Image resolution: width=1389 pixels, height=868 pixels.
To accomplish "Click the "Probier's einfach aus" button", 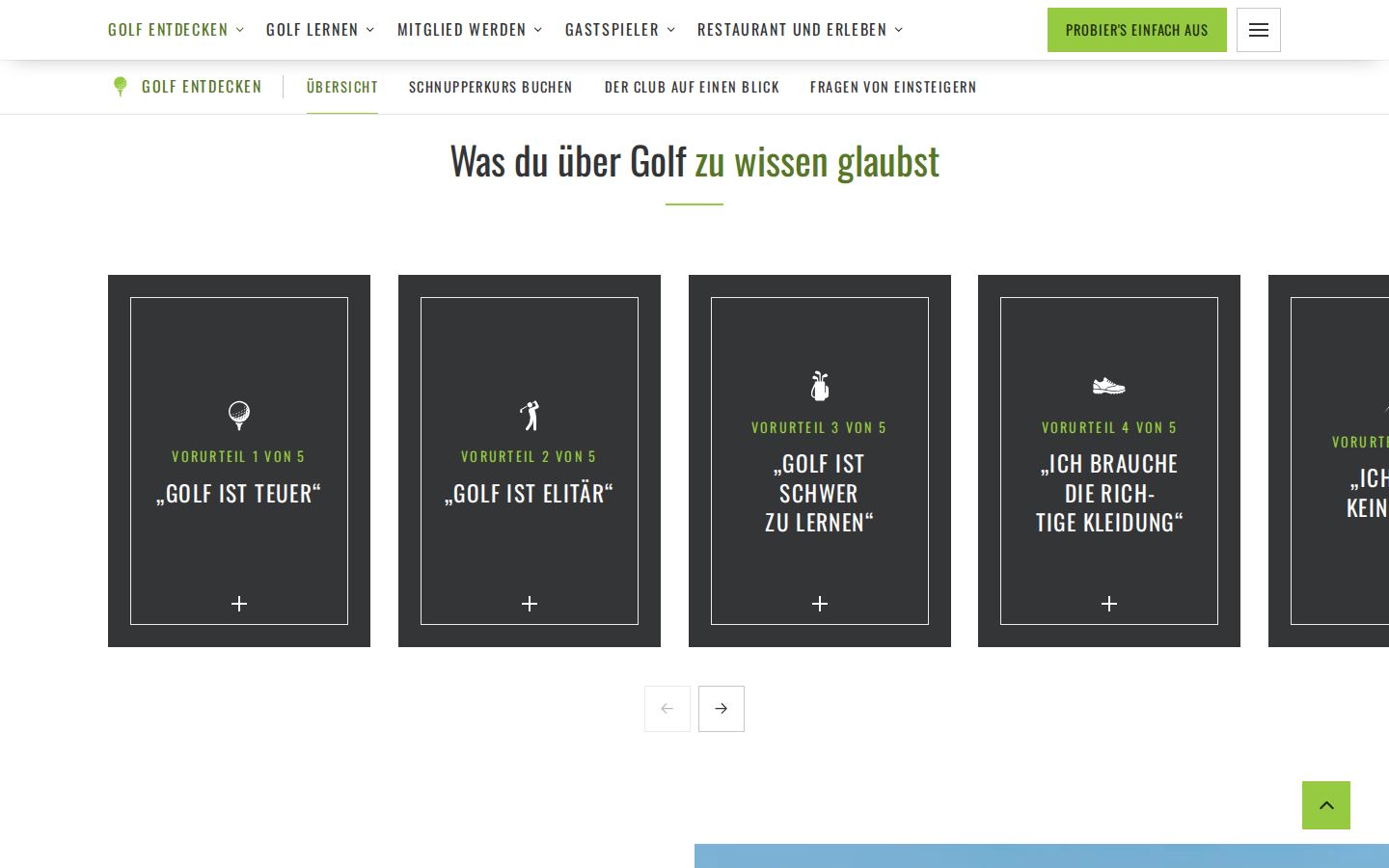I will (1137, 30).
